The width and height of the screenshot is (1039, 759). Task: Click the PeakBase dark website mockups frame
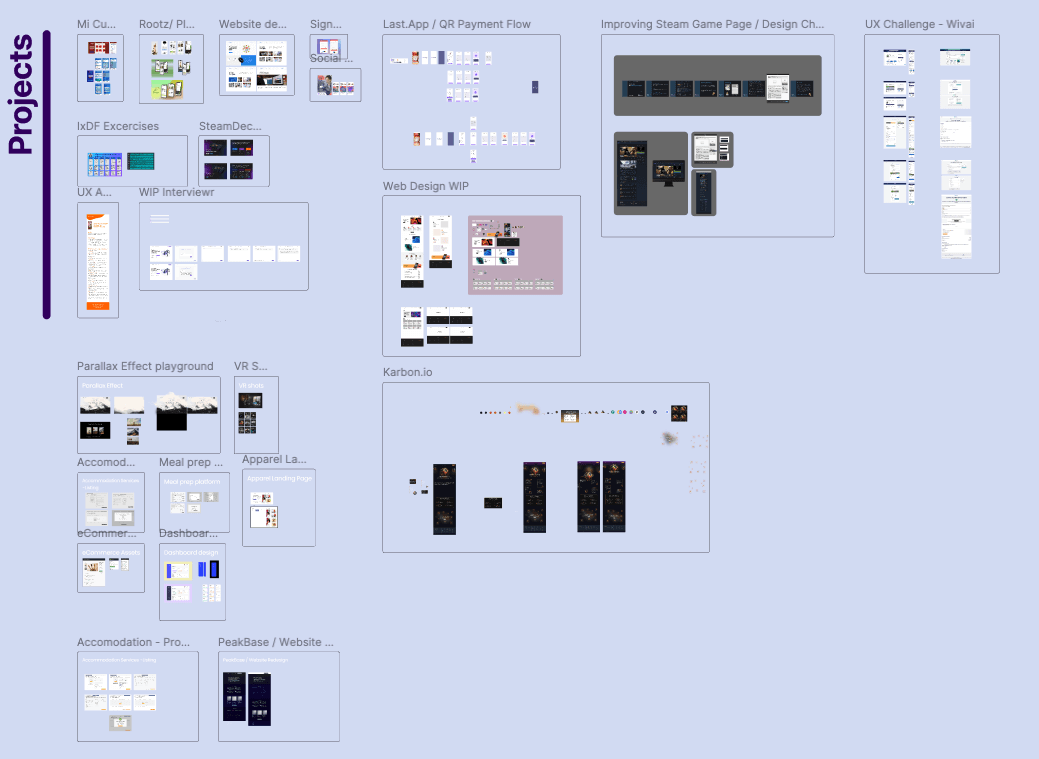(x=279, y=697)
